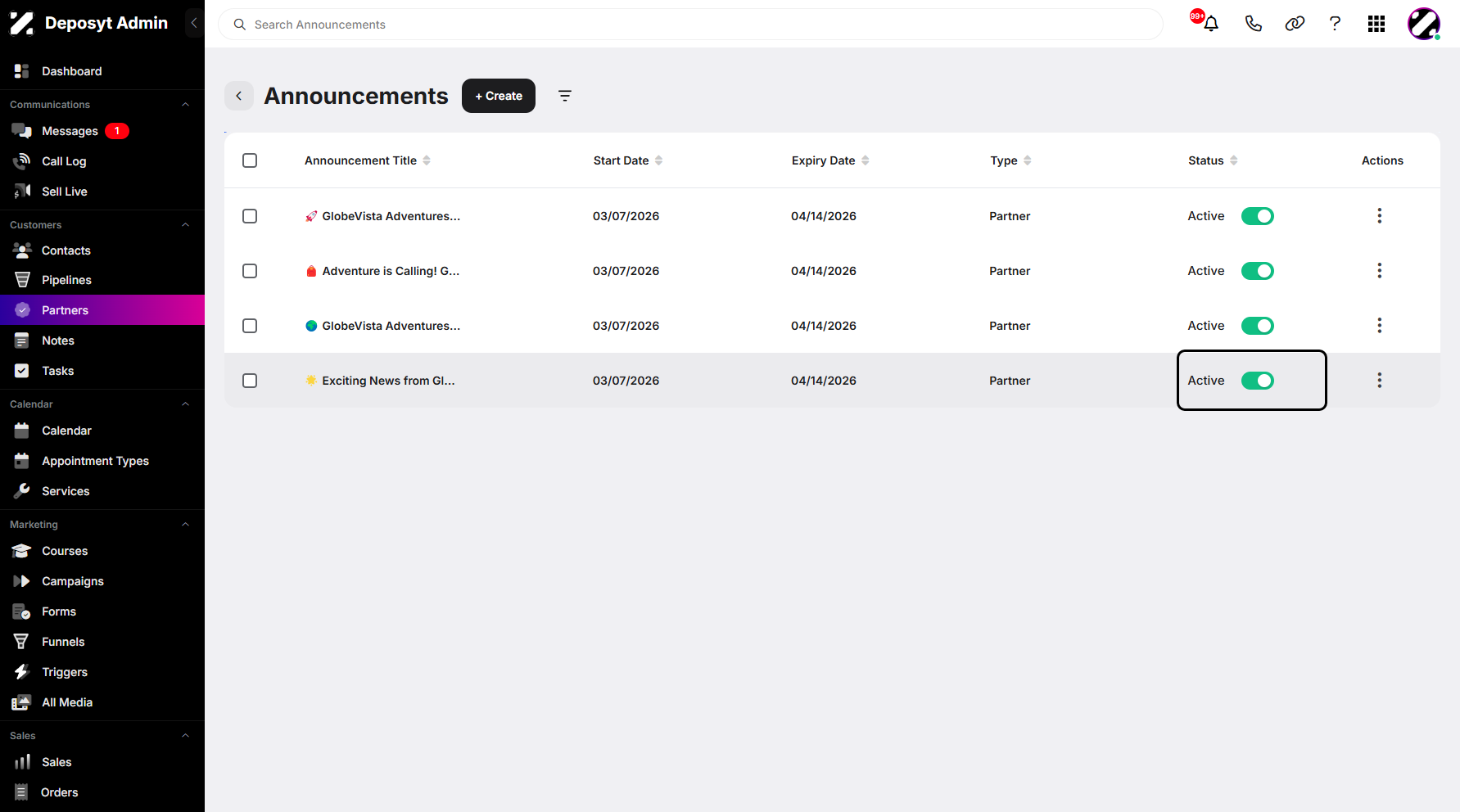Open the announcements filter icon
The width and height of the screenshot is (1460, 812).
(x=565, y=96)
